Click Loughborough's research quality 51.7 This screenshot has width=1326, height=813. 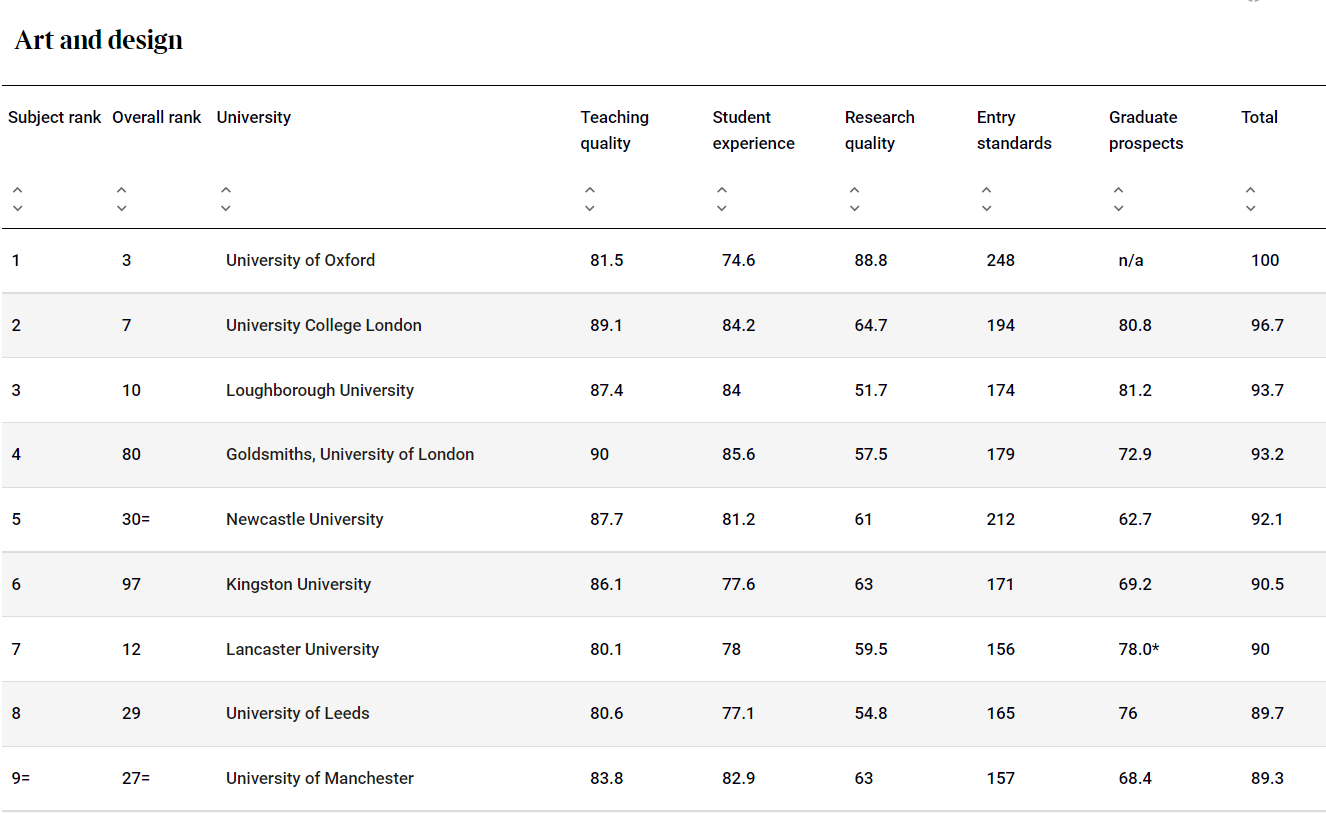(871, 390)
